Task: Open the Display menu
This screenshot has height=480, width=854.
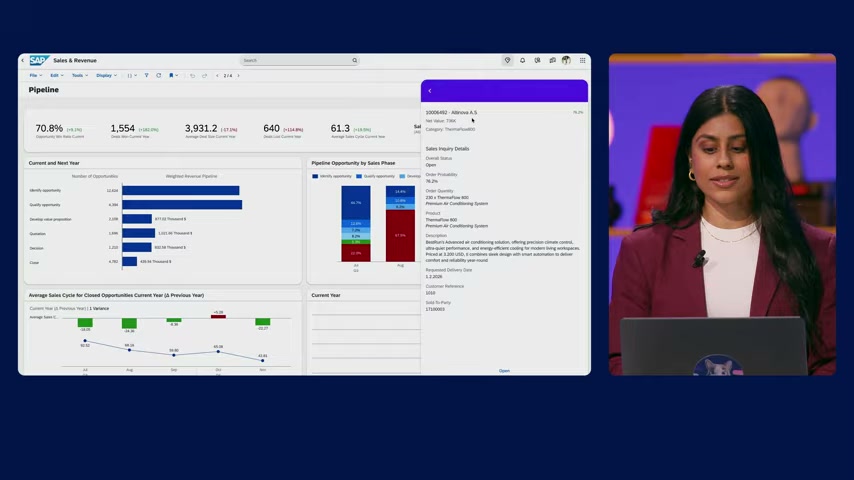Action: pyautogui.click(x=106, y=76)
